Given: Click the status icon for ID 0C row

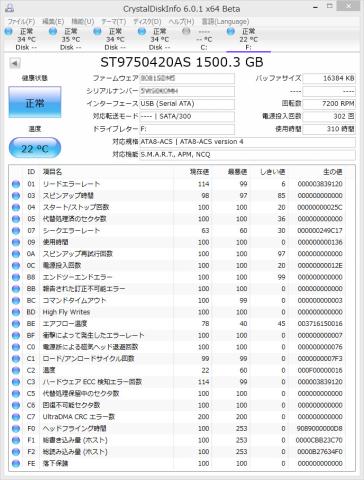Looking at the screenshot, I should pos(16,266).
